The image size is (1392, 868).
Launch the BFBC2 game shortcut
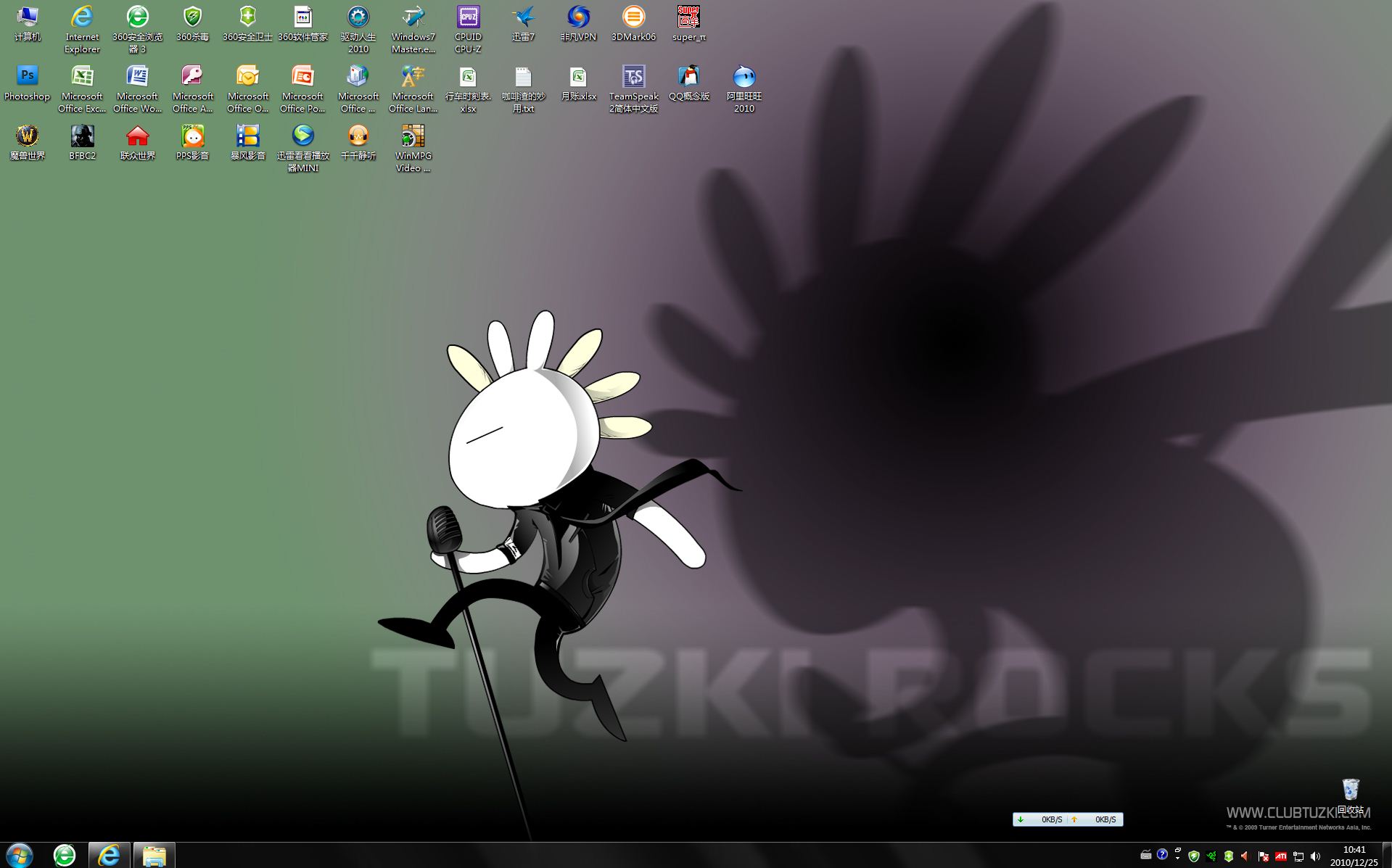pos(82,143)
